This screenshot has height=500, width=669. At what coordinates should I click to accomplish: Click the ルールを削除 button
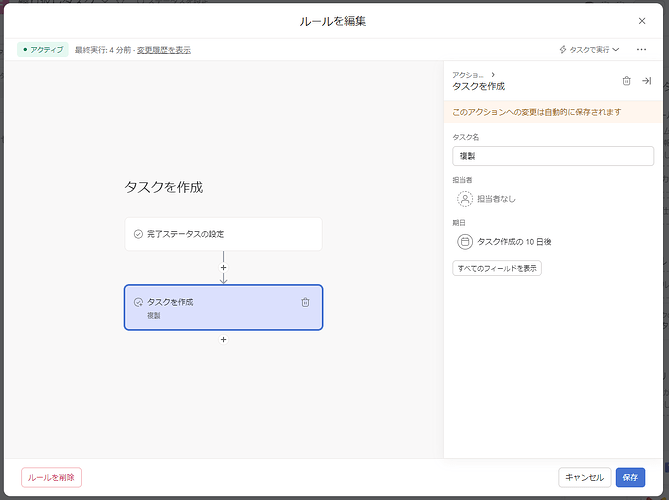(51, 477)
